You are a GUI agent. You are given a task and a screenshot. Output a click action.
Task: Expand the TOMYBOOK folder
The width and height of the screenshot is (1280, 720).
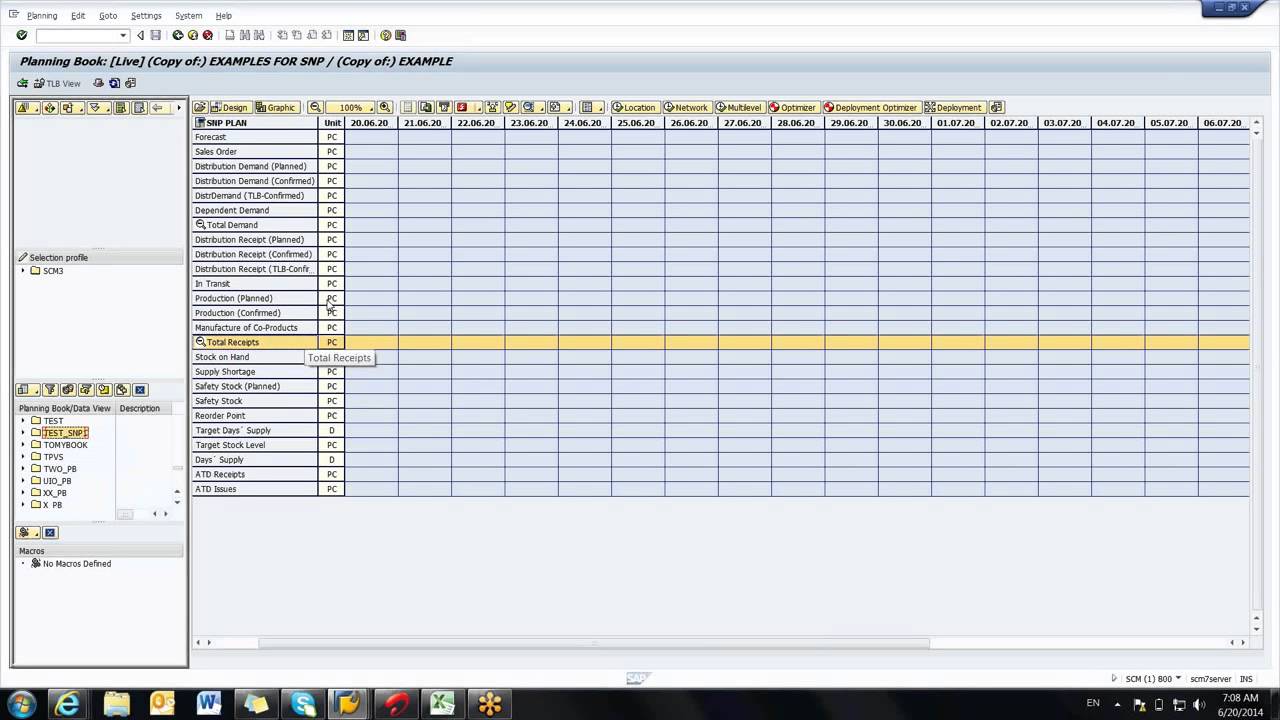pos(23,445)
